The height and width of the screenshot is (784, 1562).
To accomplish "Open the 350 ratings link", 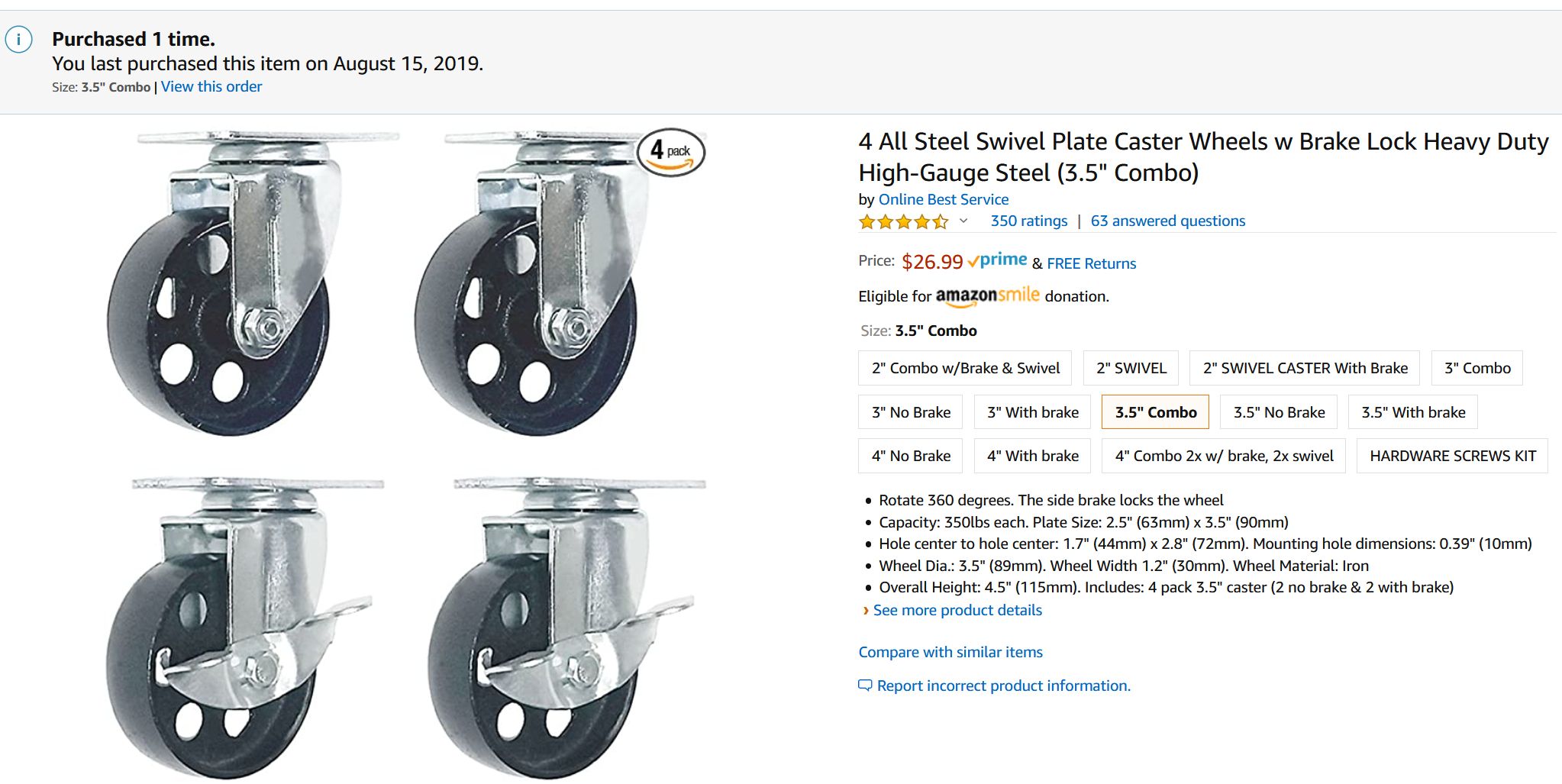I will click(x=1028, y=221).
